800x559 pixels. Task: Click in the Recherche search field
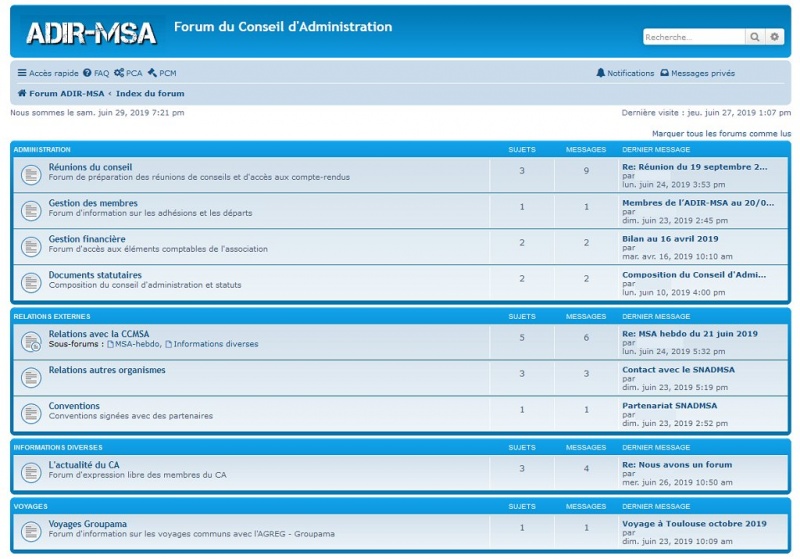(694, 37)
